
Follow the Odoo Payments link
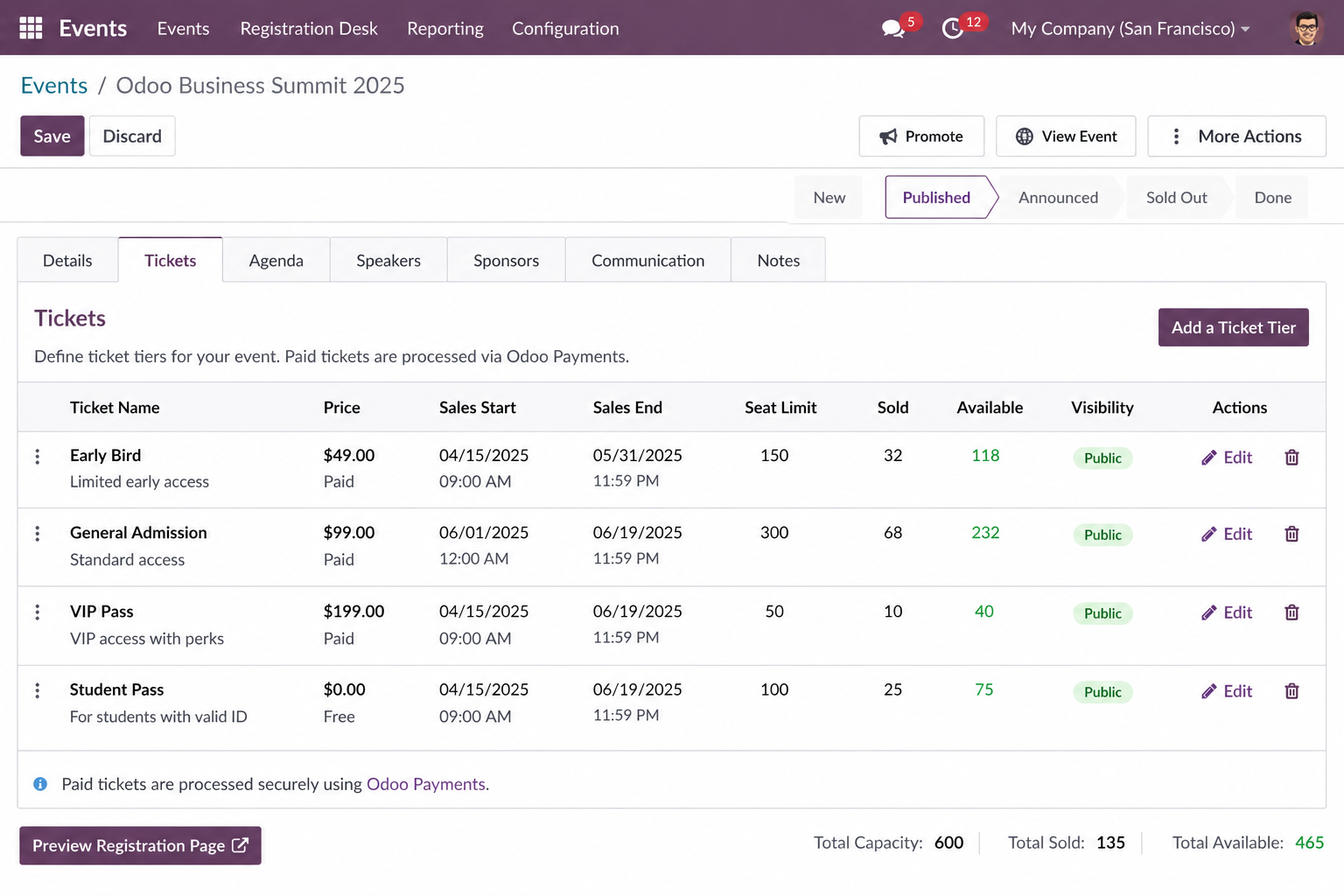click(x=426, y=784)
